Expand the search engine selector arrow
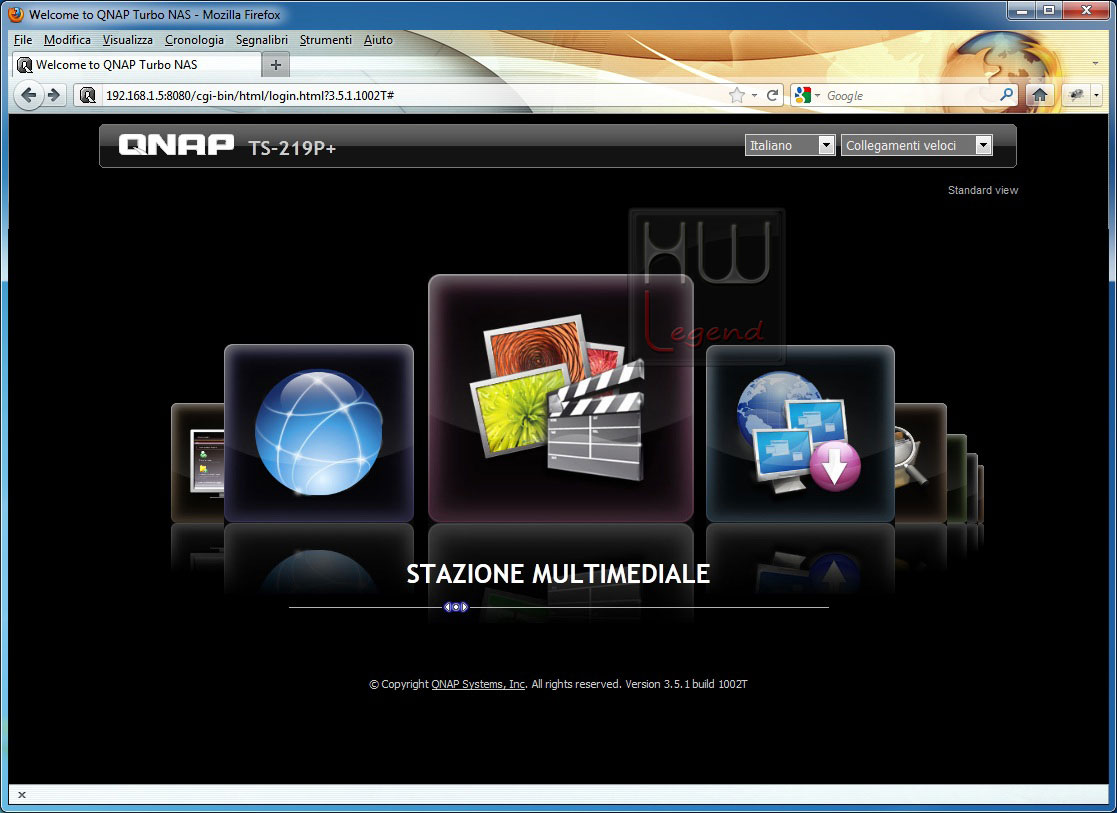 [818, 95]
